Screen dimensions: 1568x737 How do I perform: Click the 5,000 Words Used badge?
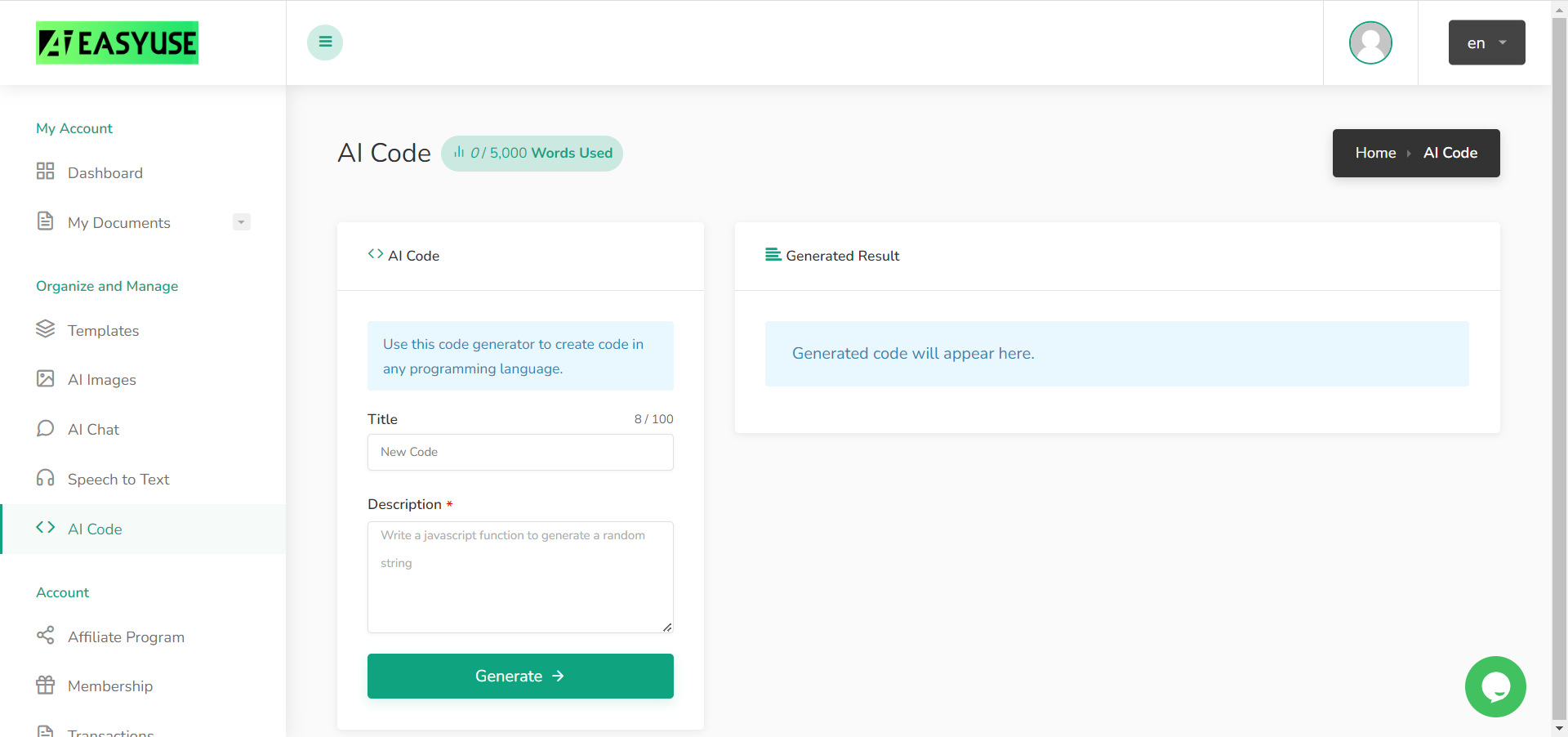click(532, 153)
